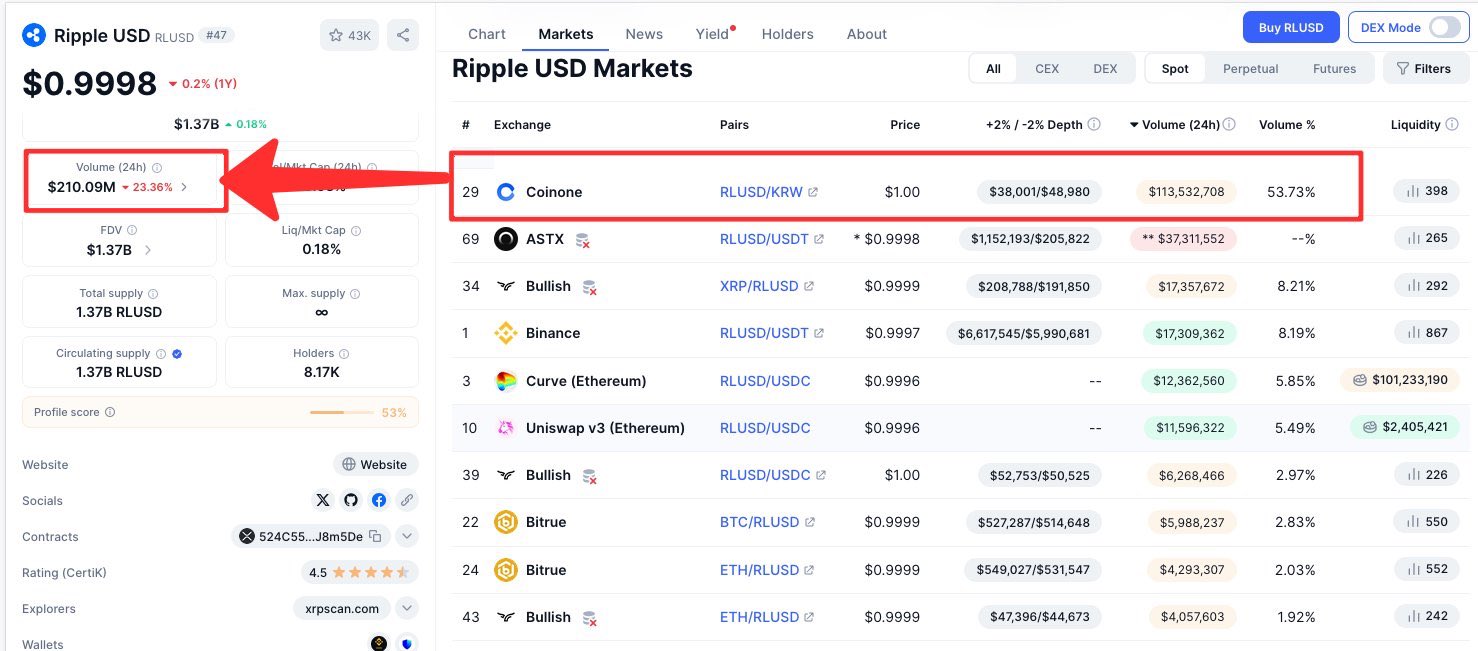Open the Holders tab
The width and height of the screenshot is (1478, 651).
coord(787,34)
